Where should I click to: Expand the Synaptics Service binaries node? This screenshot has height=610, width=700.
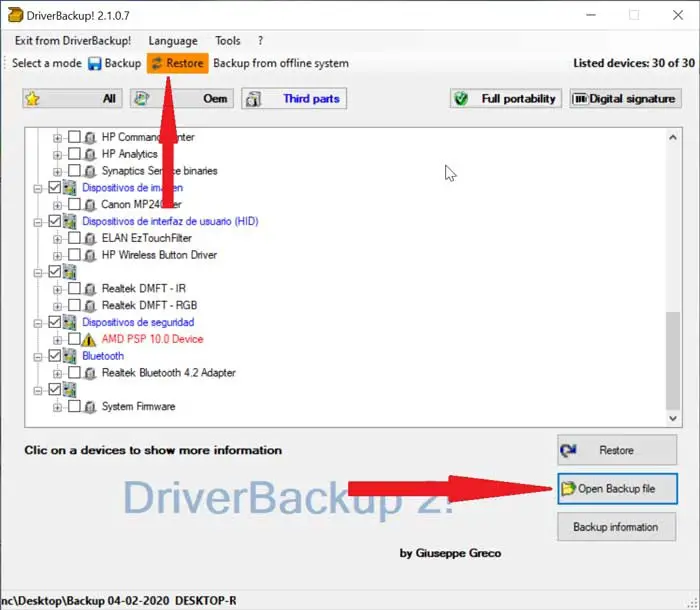(57, 172)
